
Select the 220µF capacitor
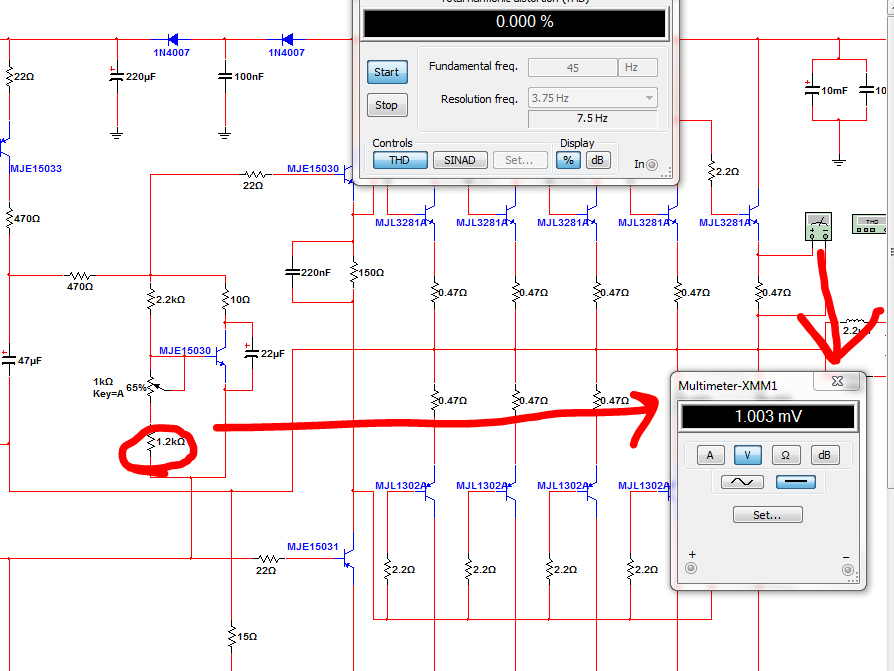click(117, 76)
